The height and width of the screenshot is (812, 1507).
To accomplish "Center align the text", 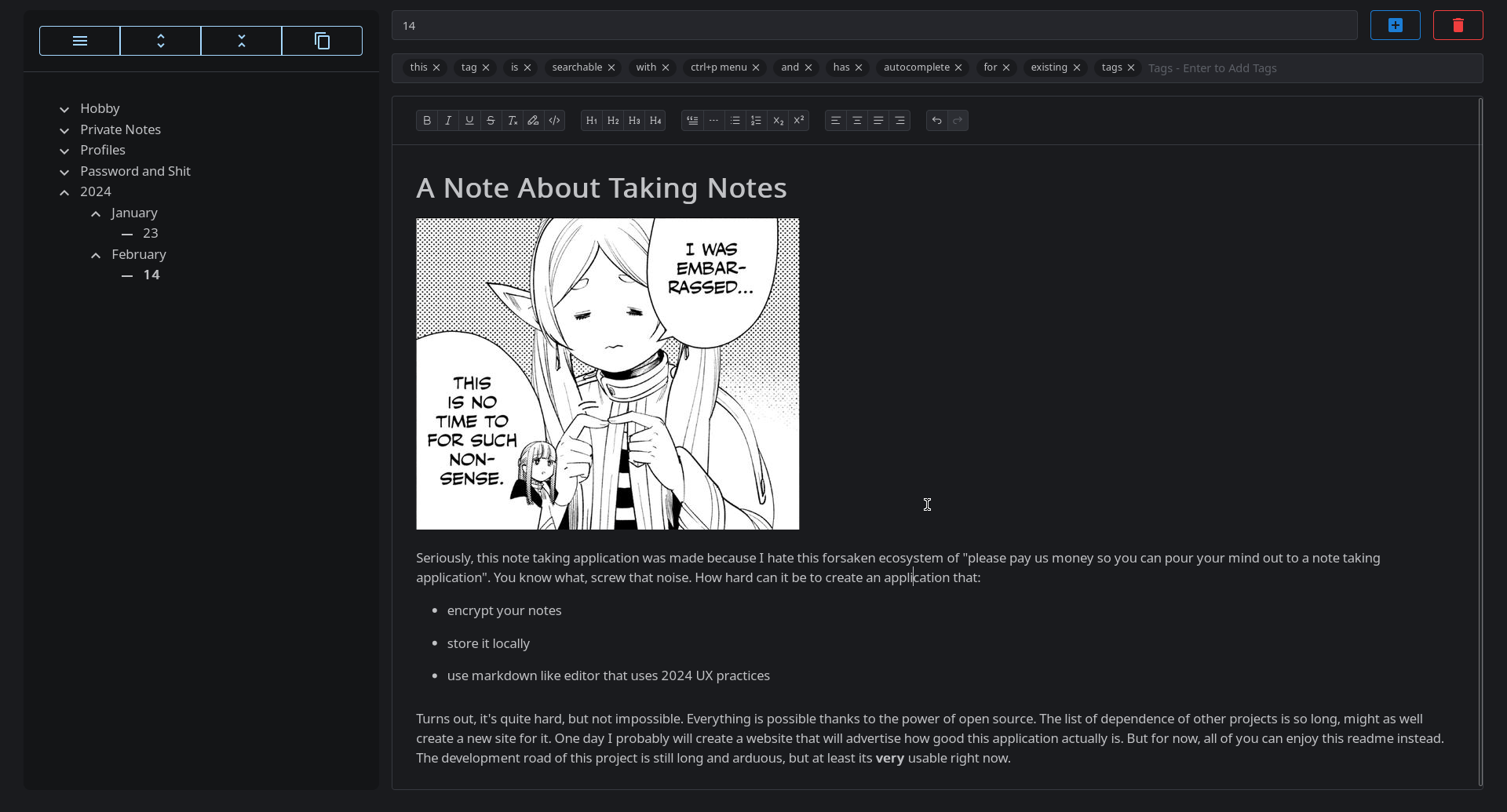I will point(857,121).
